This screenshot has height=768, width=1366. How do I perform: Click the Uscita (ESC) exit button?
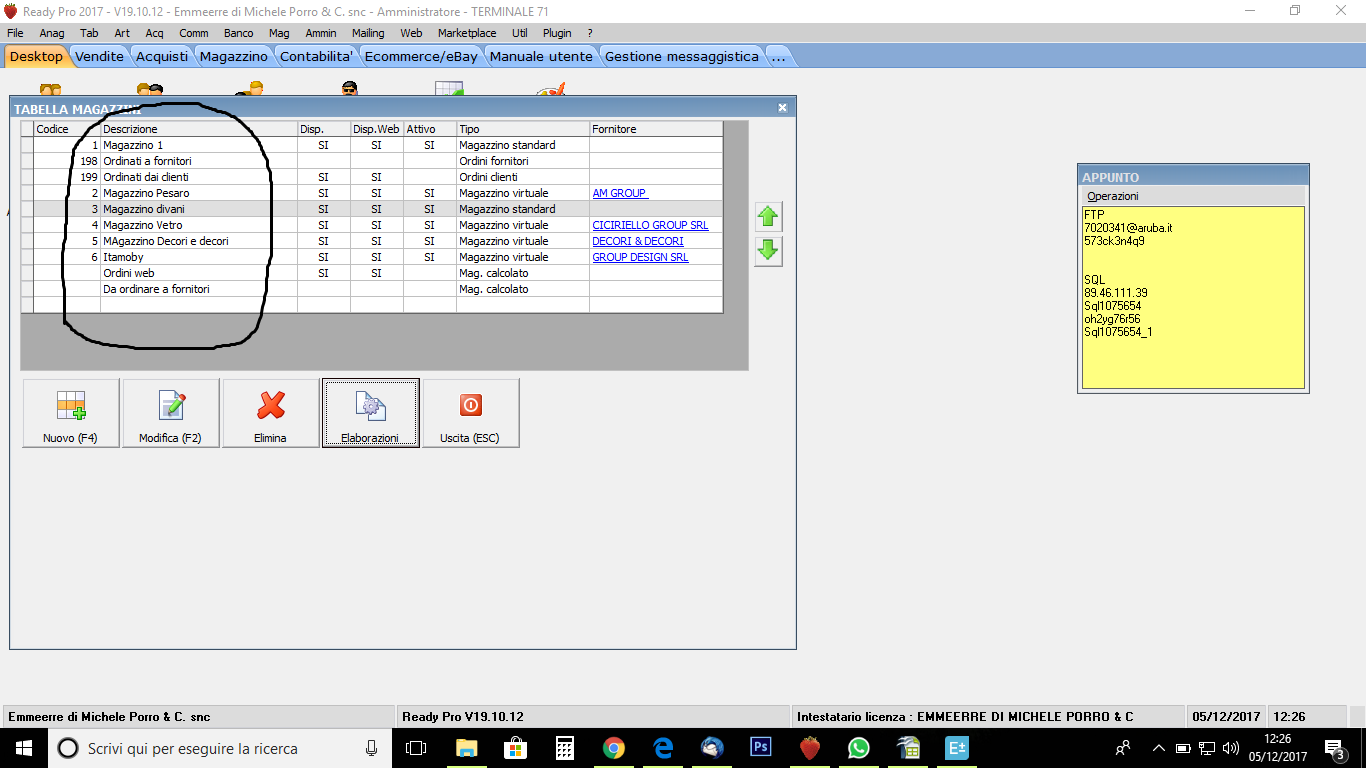(471, 413)
